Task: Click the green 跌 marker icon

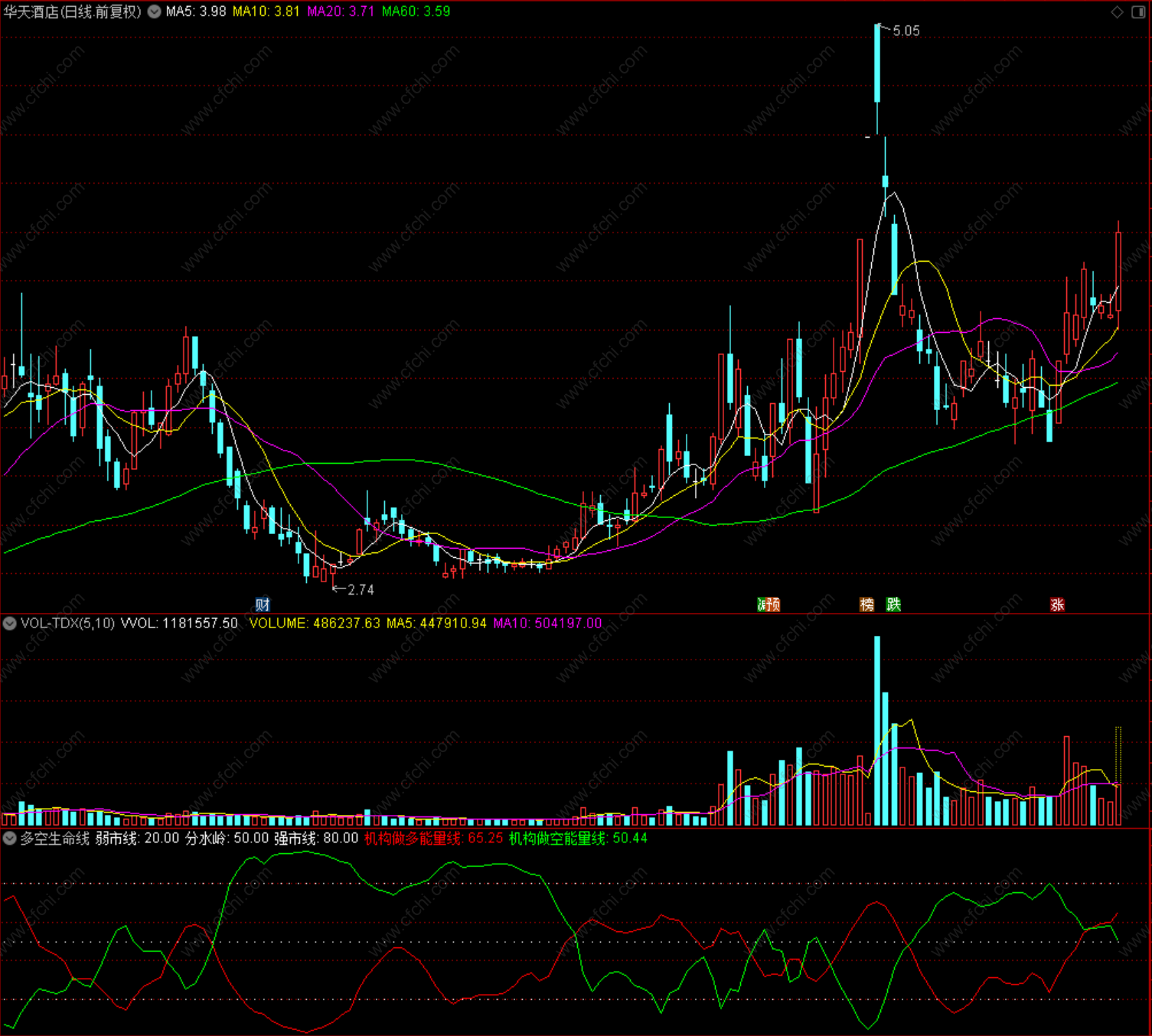Action: pyautogui.click(x=893, y=604)
